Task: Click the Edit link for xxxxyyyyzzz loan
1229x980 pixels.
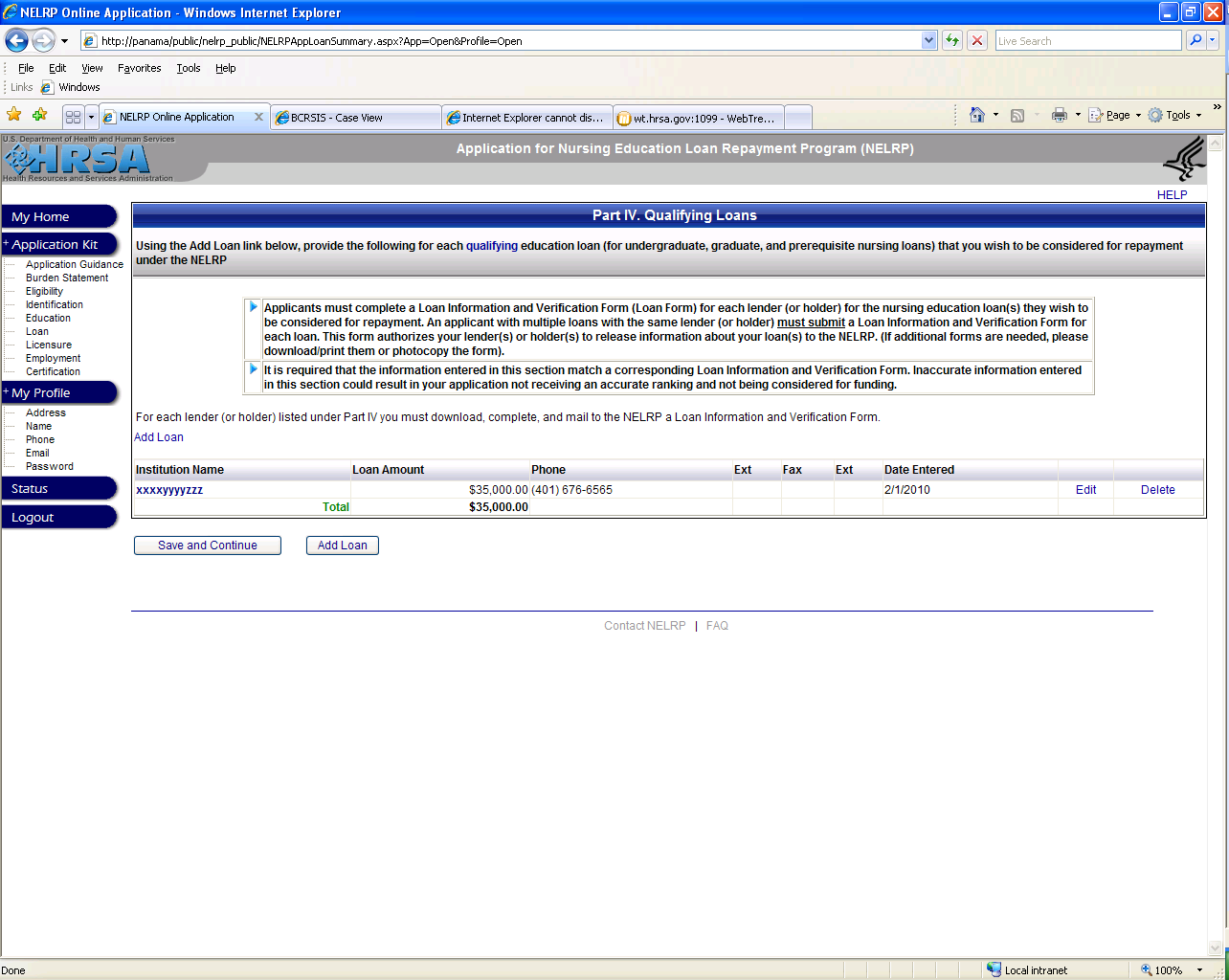Action: 1085,490
